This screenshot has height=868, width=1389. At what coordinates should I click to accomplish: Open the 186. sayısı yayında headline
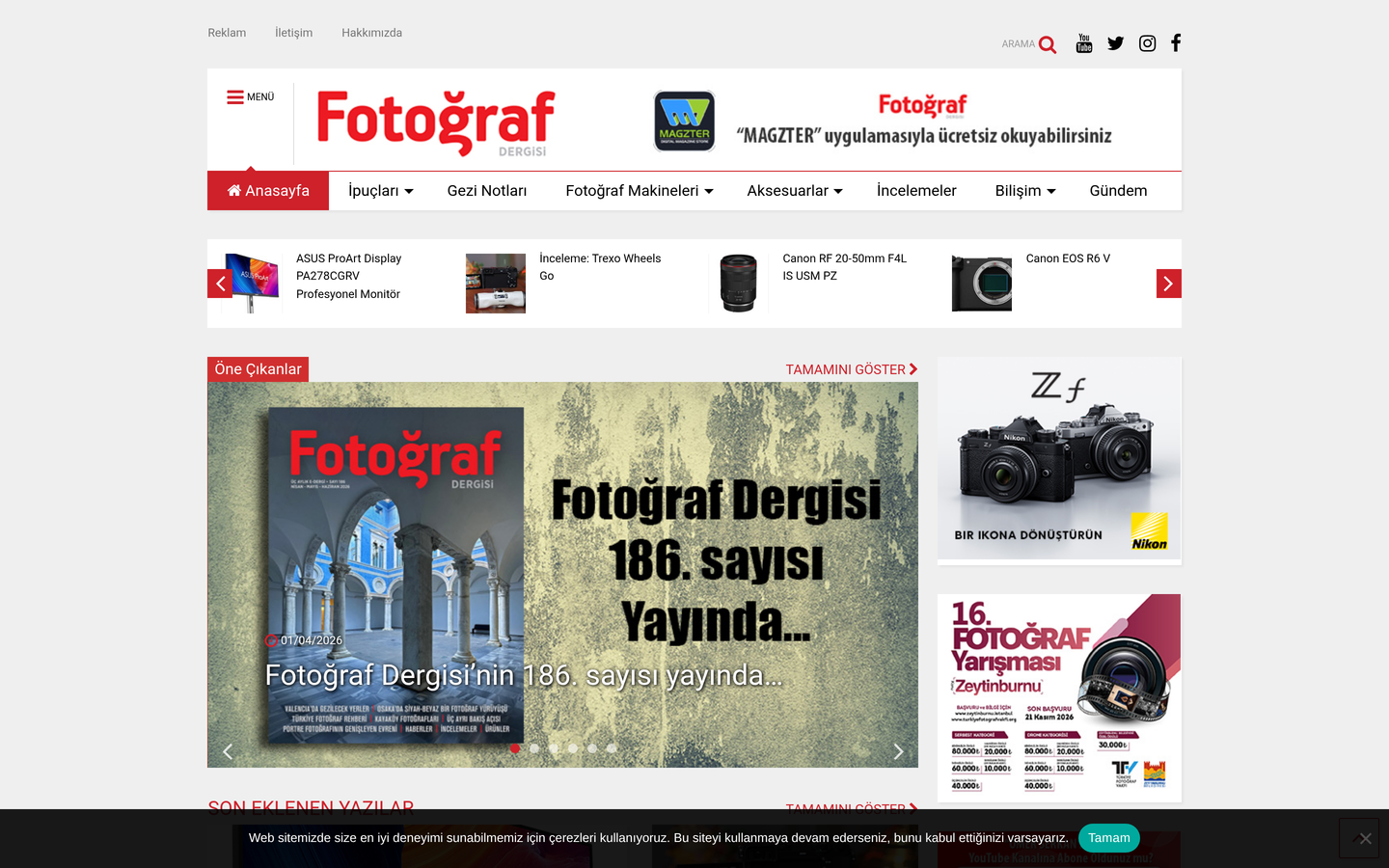pos(524,675)
